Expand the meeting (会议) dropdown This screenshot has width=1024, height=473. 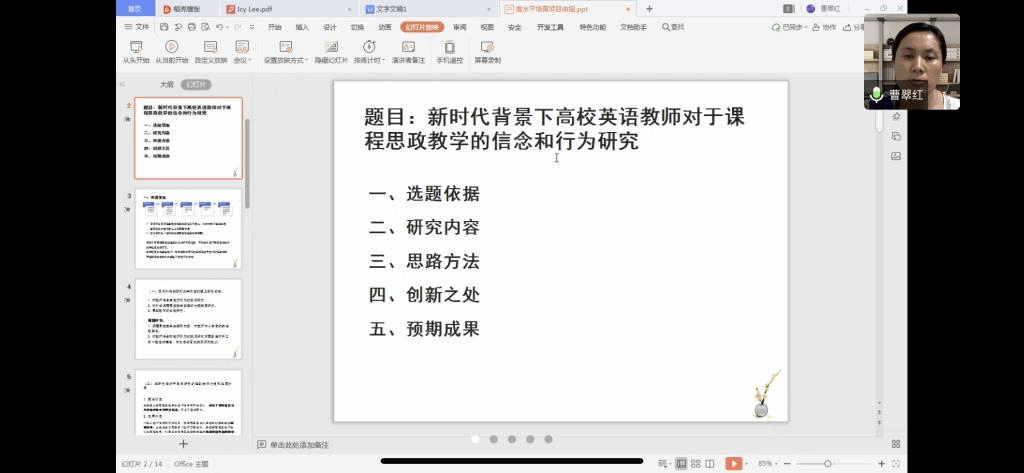[242, 52]
